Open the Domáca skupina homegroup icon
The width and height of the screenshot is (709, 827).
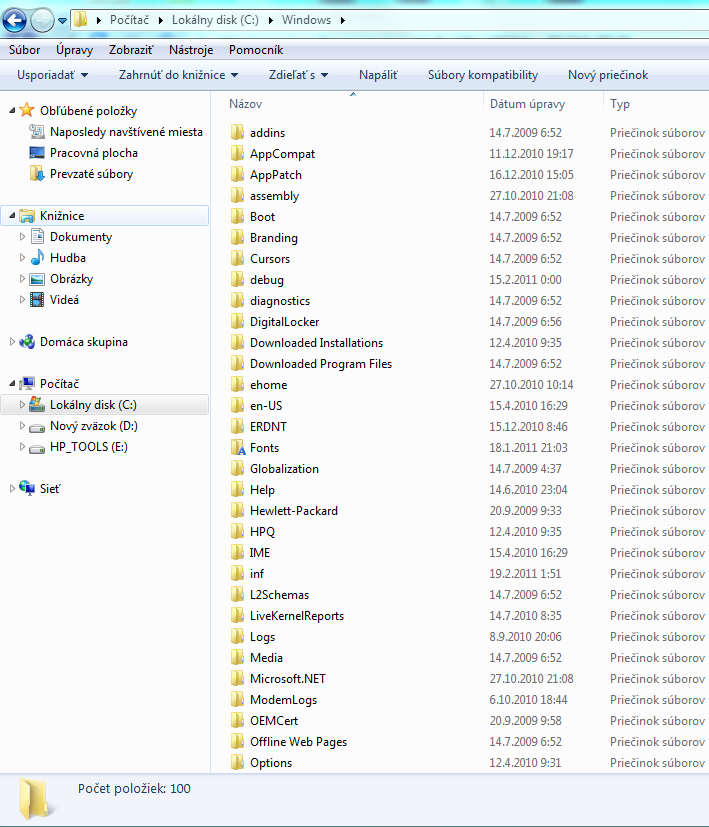tap(27, 342)
